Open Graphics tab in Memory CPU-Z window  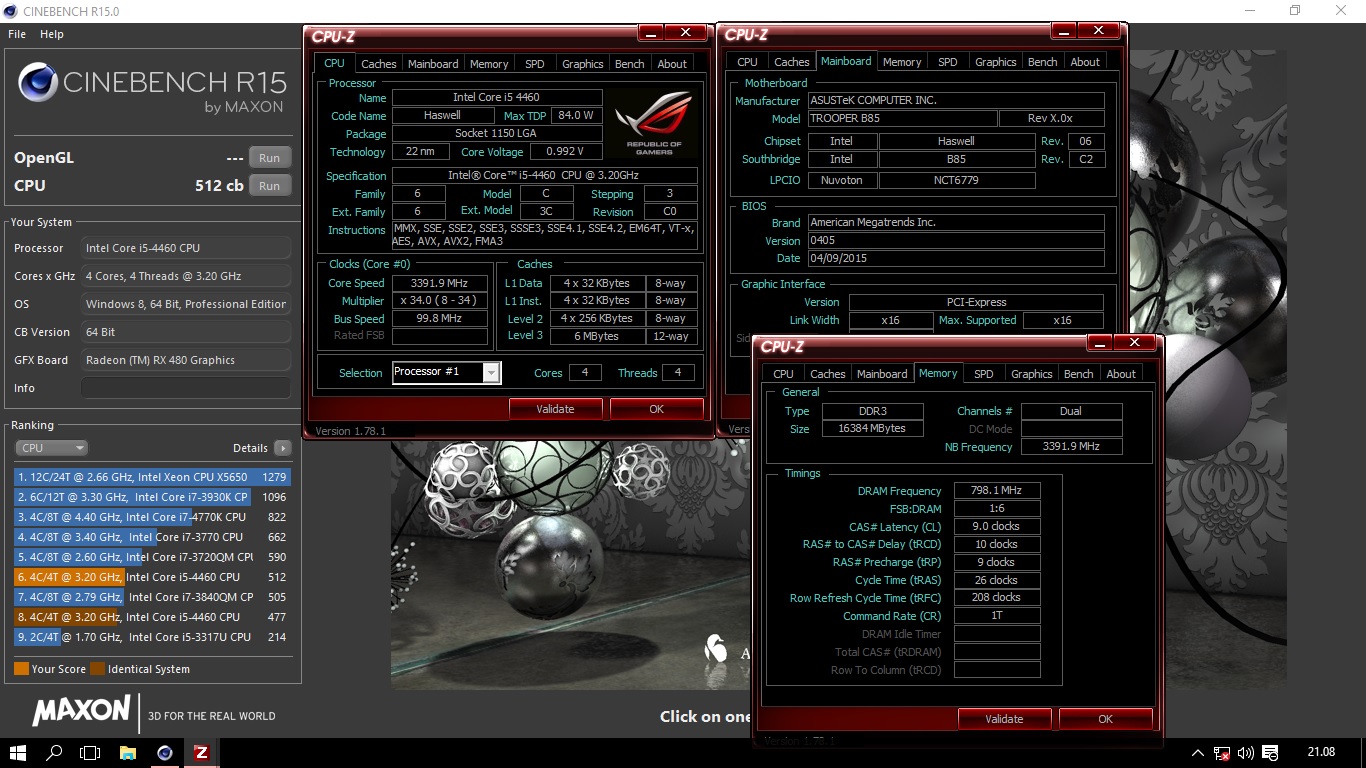pyautogui.click(x=1032, y=374)
